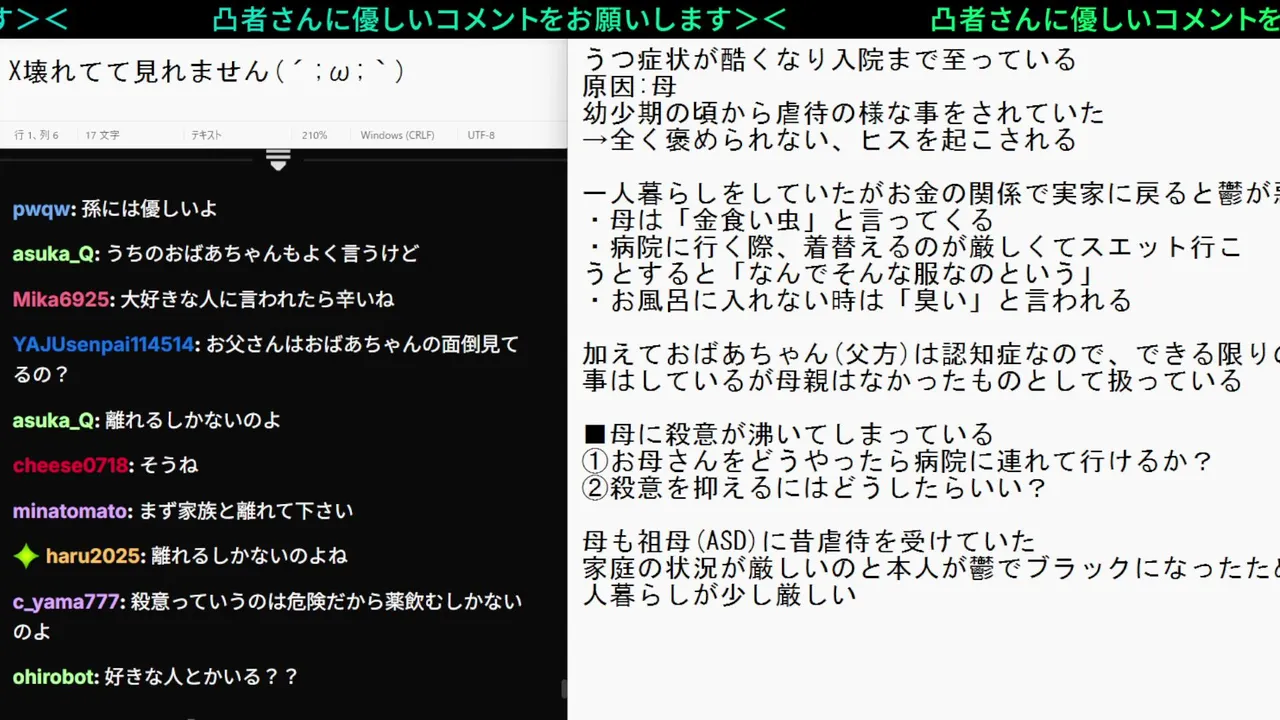
Task: Open haru2025's chat username
Action: tap(94, 556)
